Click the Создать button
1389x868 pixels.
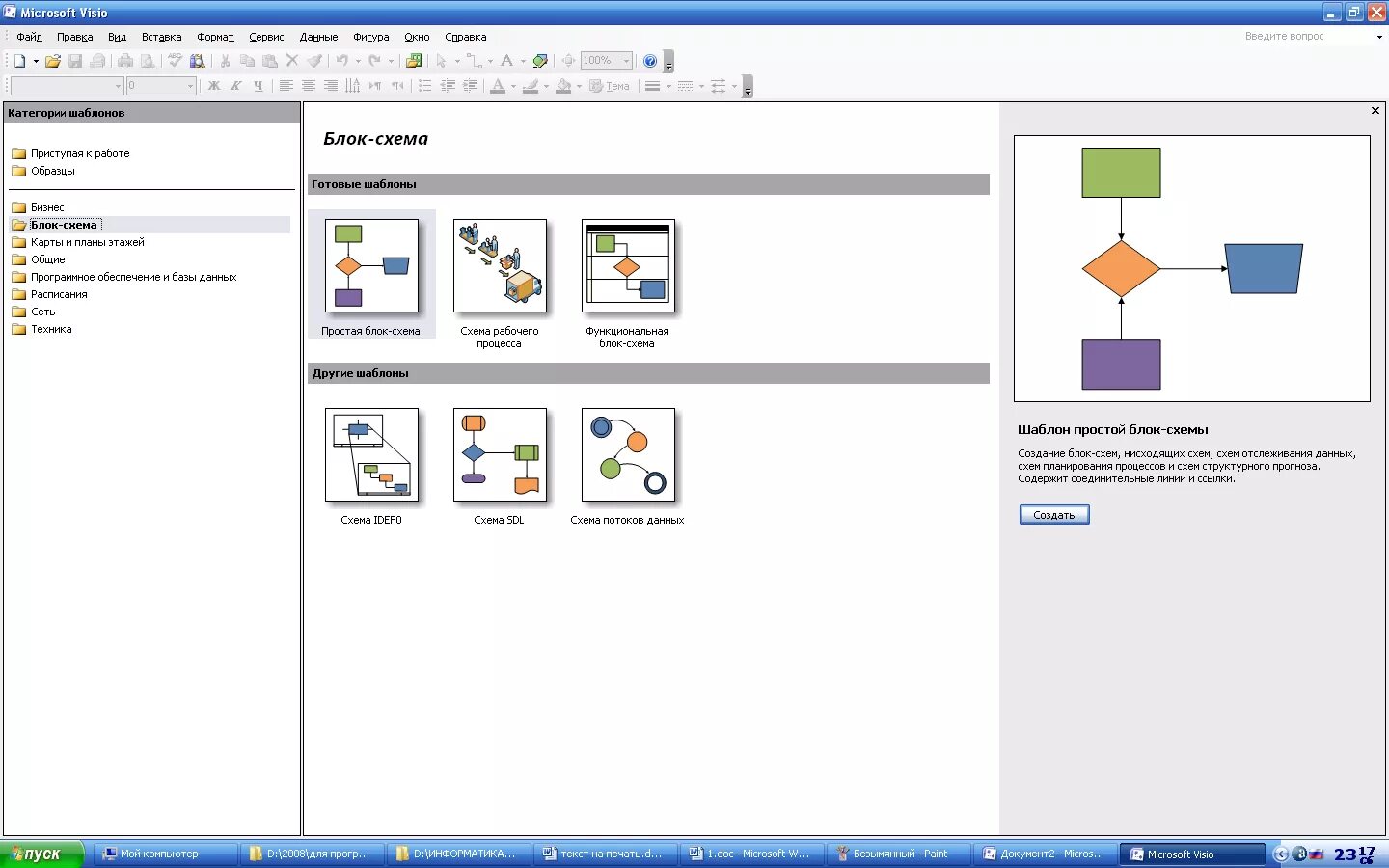click(1054, 515)
